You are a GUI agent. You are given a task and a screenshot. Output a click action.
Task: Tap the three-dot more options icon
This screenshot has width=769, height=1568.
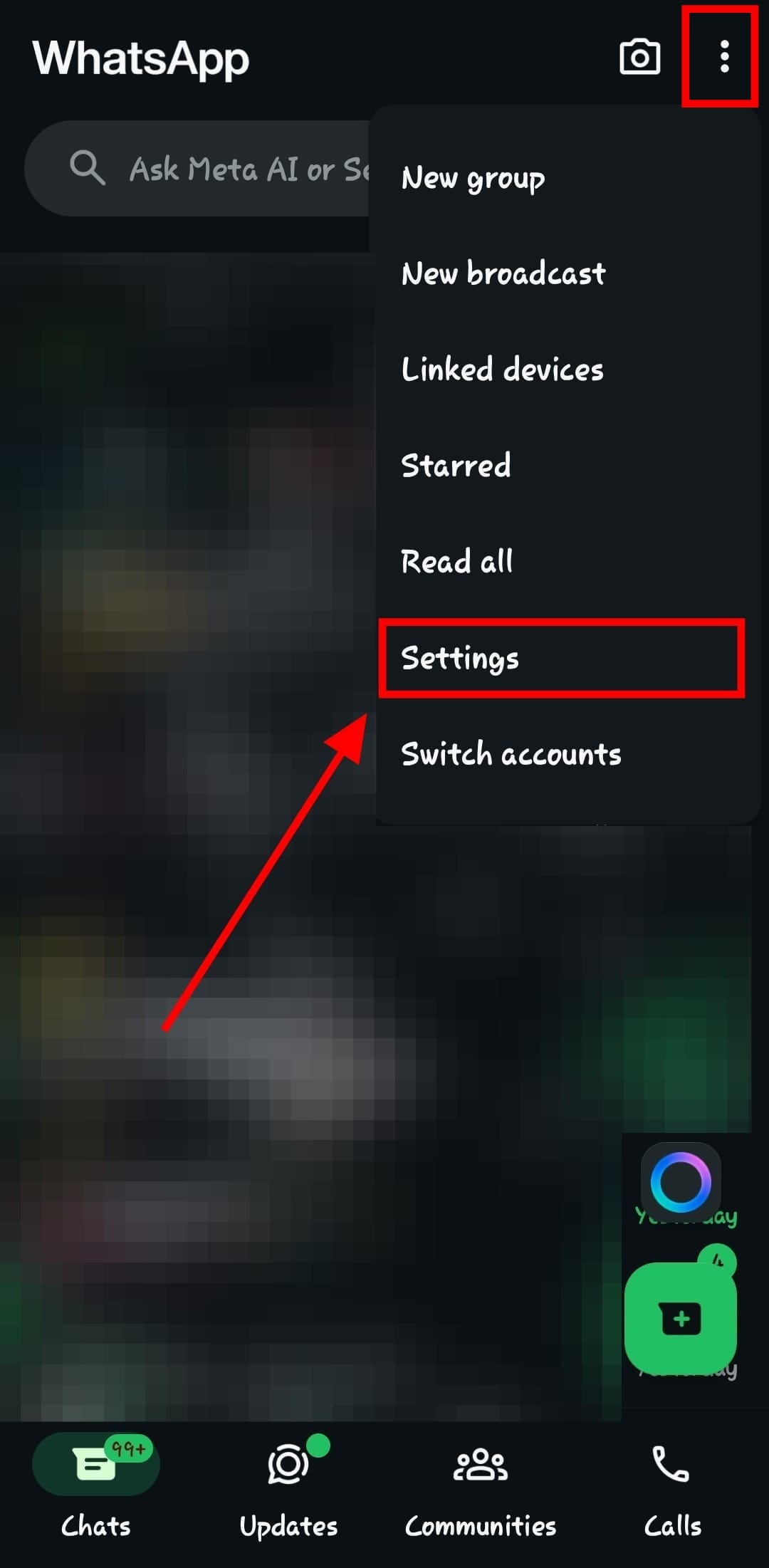coord(724,56)
